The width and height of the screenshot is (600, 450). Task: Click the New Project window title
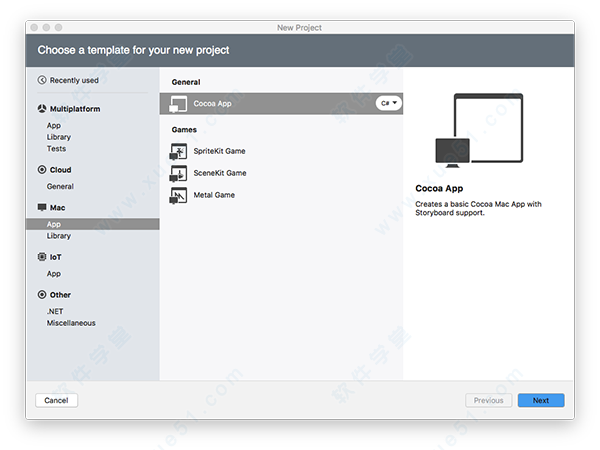(x=299, y=28)
